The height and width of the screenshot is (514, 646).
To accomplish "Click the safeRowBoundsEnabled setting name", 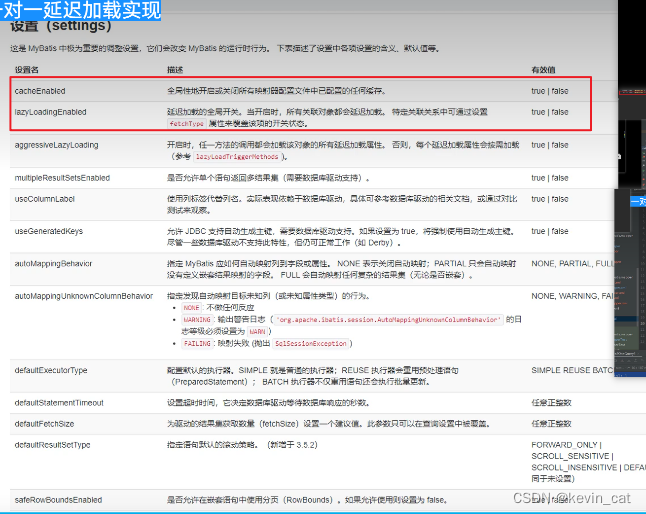I will 59,500.
